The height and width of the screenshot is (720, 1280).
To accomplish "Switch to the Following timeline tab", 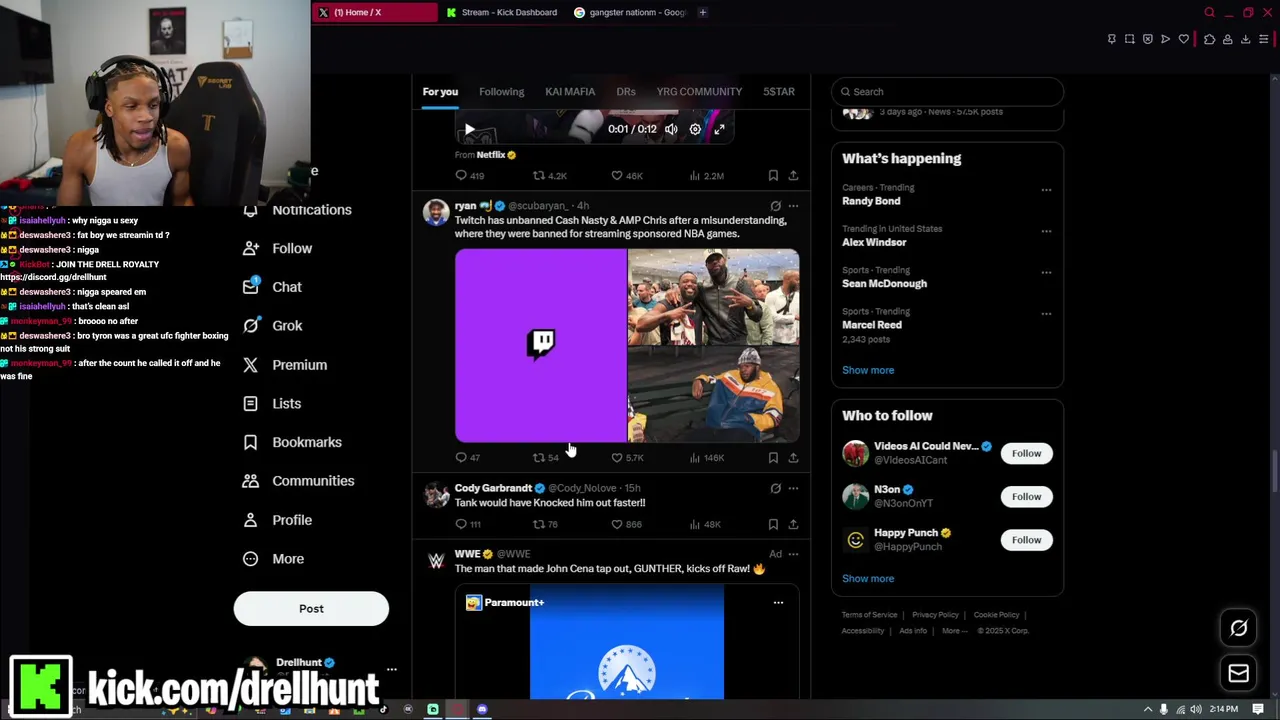I will pyautogui.click(x=501, y=91).
